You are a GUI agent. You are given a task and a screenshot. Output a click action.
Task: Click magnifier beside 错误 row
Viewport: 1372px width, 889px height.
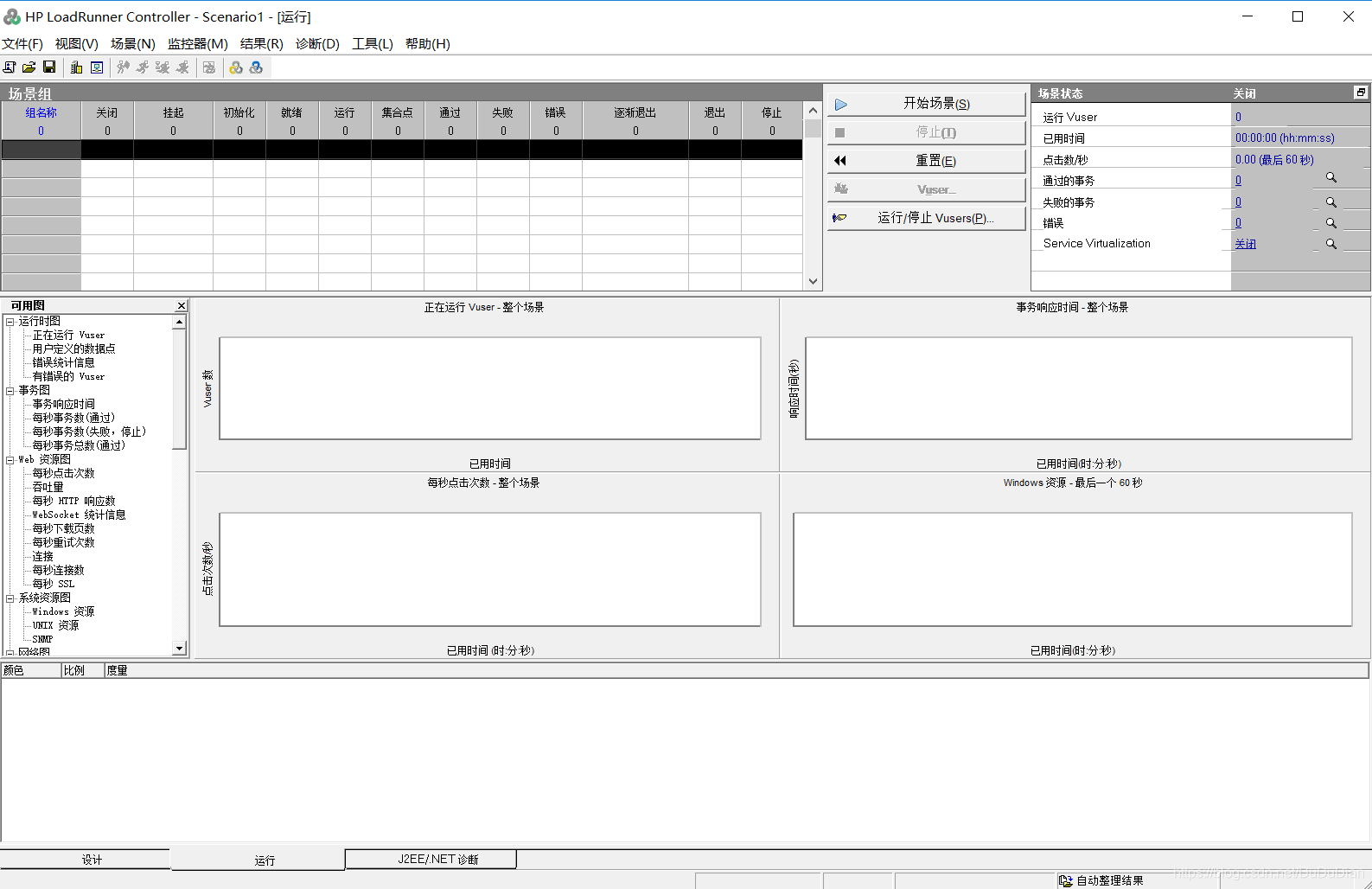pyautogui.click(x=1331, y=223)
